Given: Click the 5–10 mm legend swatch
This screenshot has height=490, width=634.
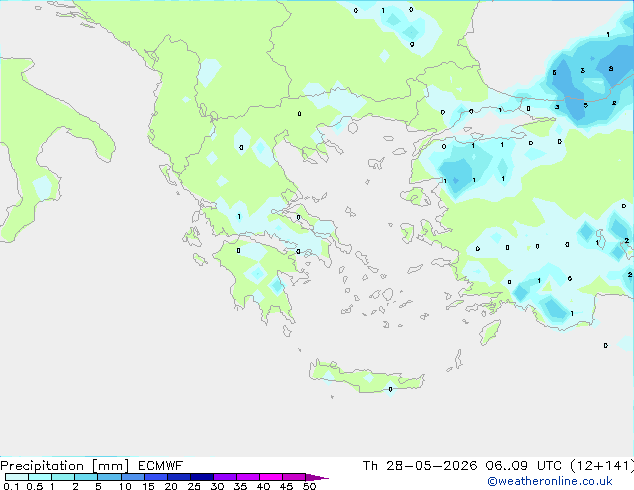Looking at the screenshot, I should 109,477.
